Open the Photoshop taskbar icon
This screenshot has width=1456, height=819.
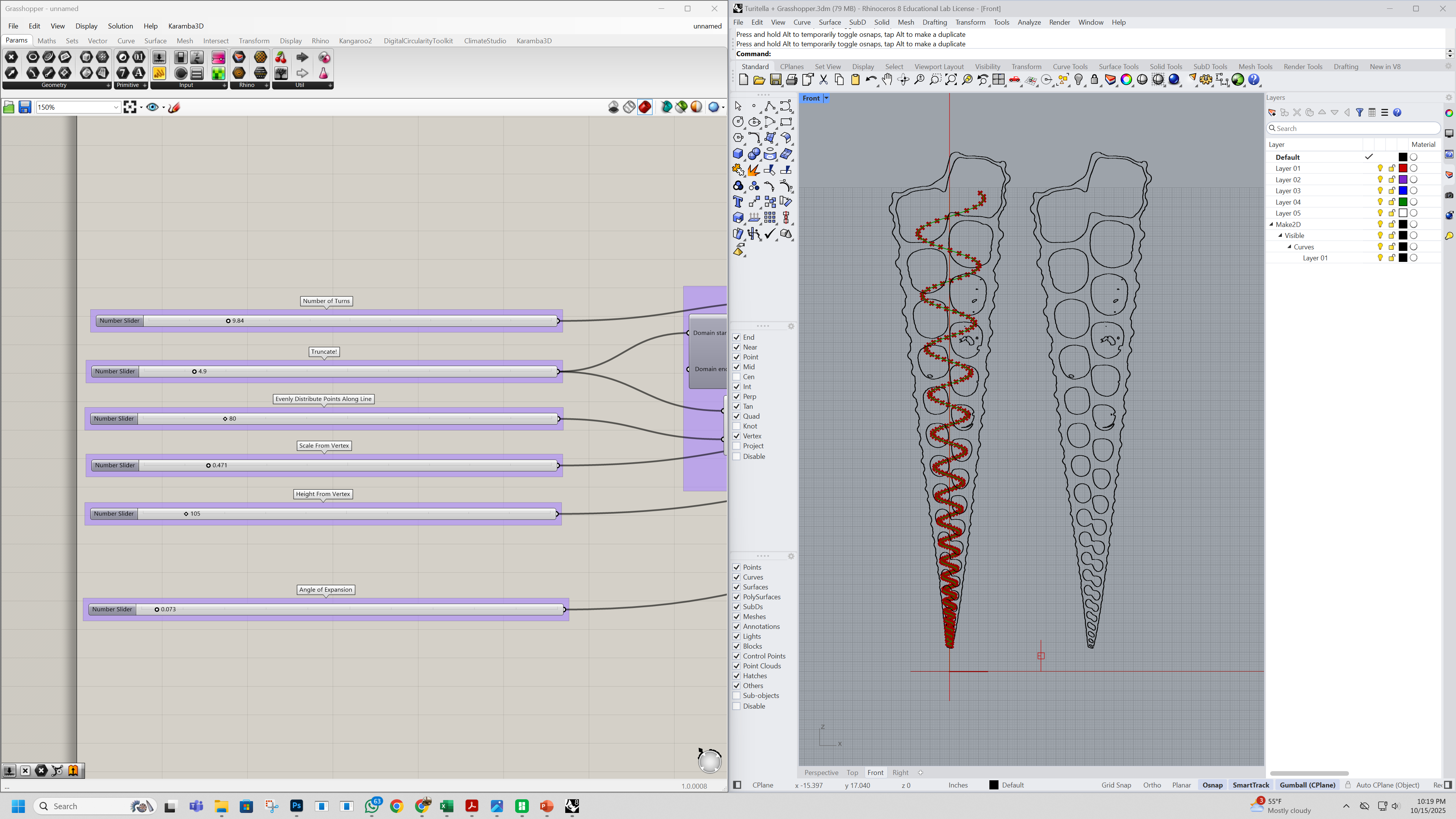coord(296,806)
